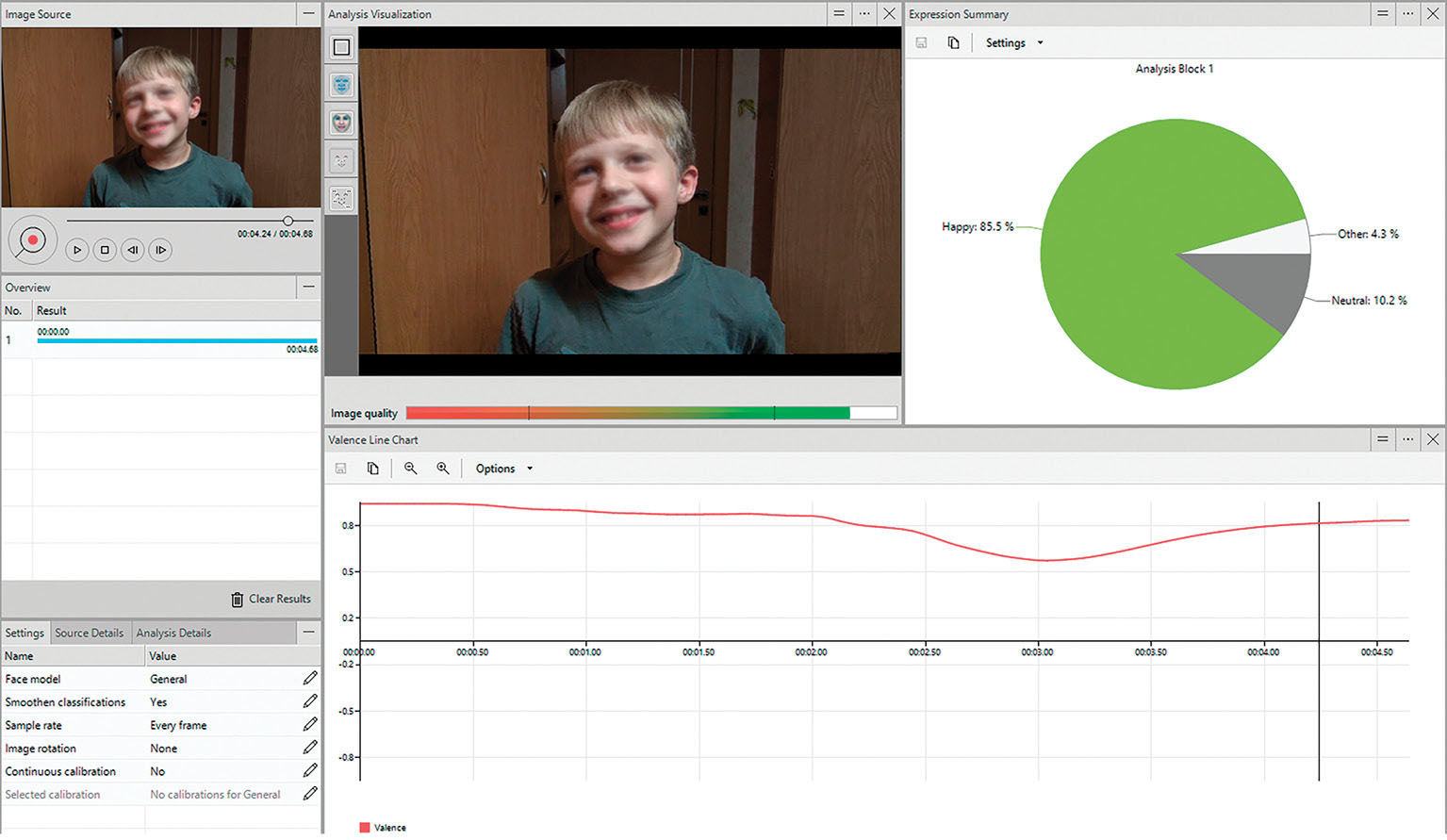Switch to the Source Details tab
Image resolution: width=1447 pixels, height=840 pixels.
coord(89,634)
